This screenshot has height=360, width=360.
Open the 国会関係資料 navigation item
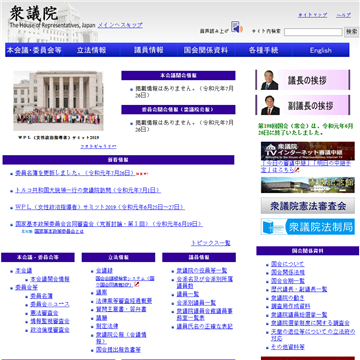pyautogui.click(x=206, y=50)
